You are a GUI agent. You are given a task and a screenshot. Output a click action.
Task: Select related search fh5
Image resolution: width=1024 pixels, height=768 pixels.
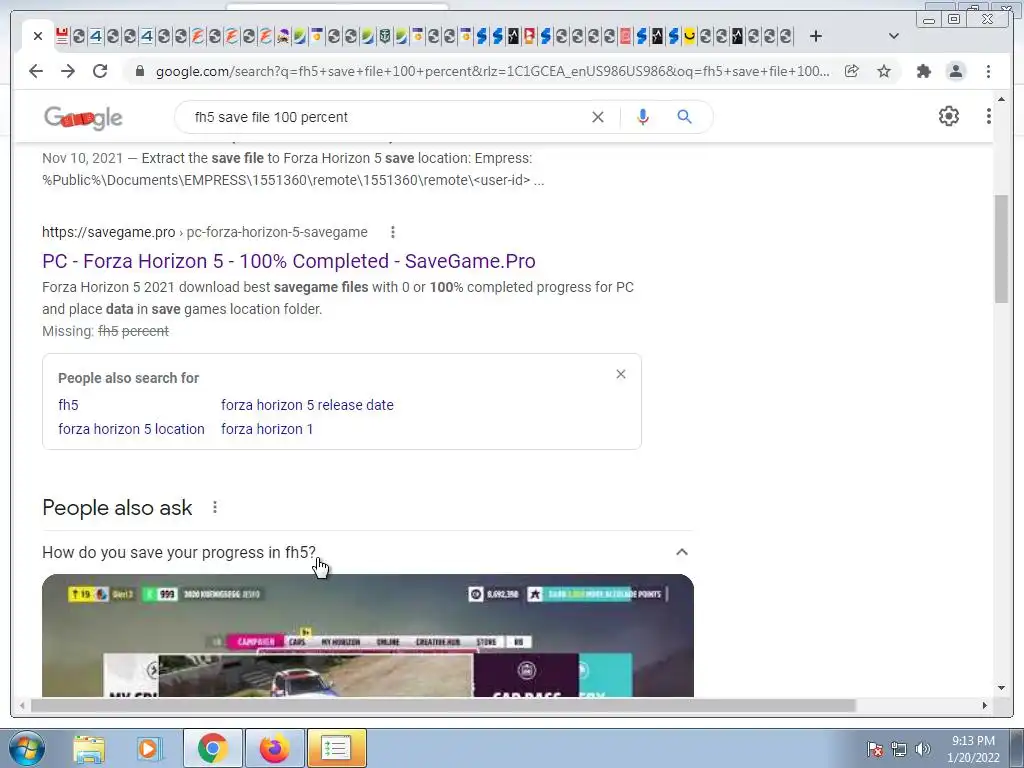(x=68, y=405)
